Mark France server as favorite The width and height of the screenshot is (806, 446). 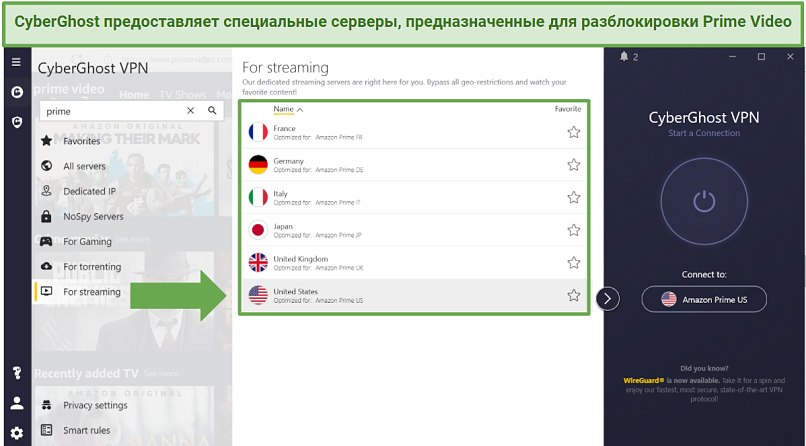click(574, 133)
